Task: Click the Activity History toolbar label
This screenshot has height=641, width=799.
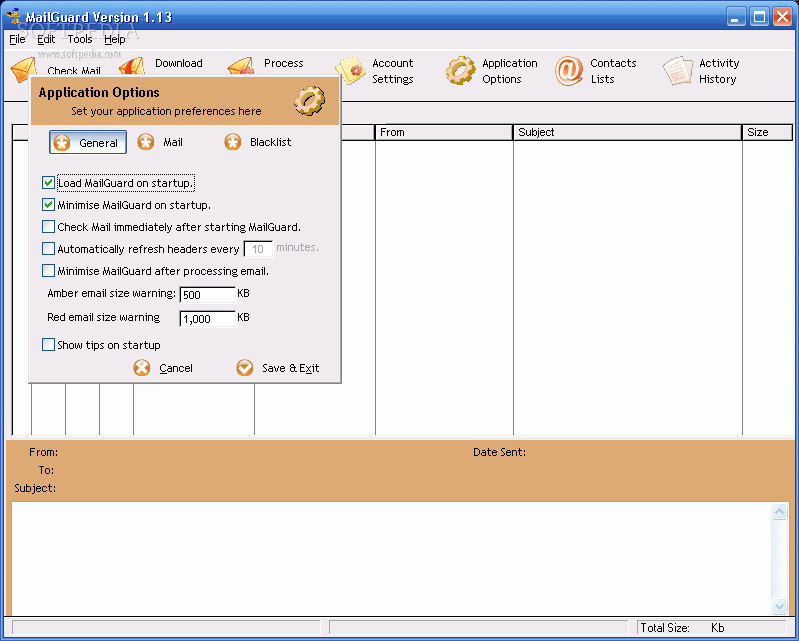Action: pyautogui.click(x=718, y=71)
